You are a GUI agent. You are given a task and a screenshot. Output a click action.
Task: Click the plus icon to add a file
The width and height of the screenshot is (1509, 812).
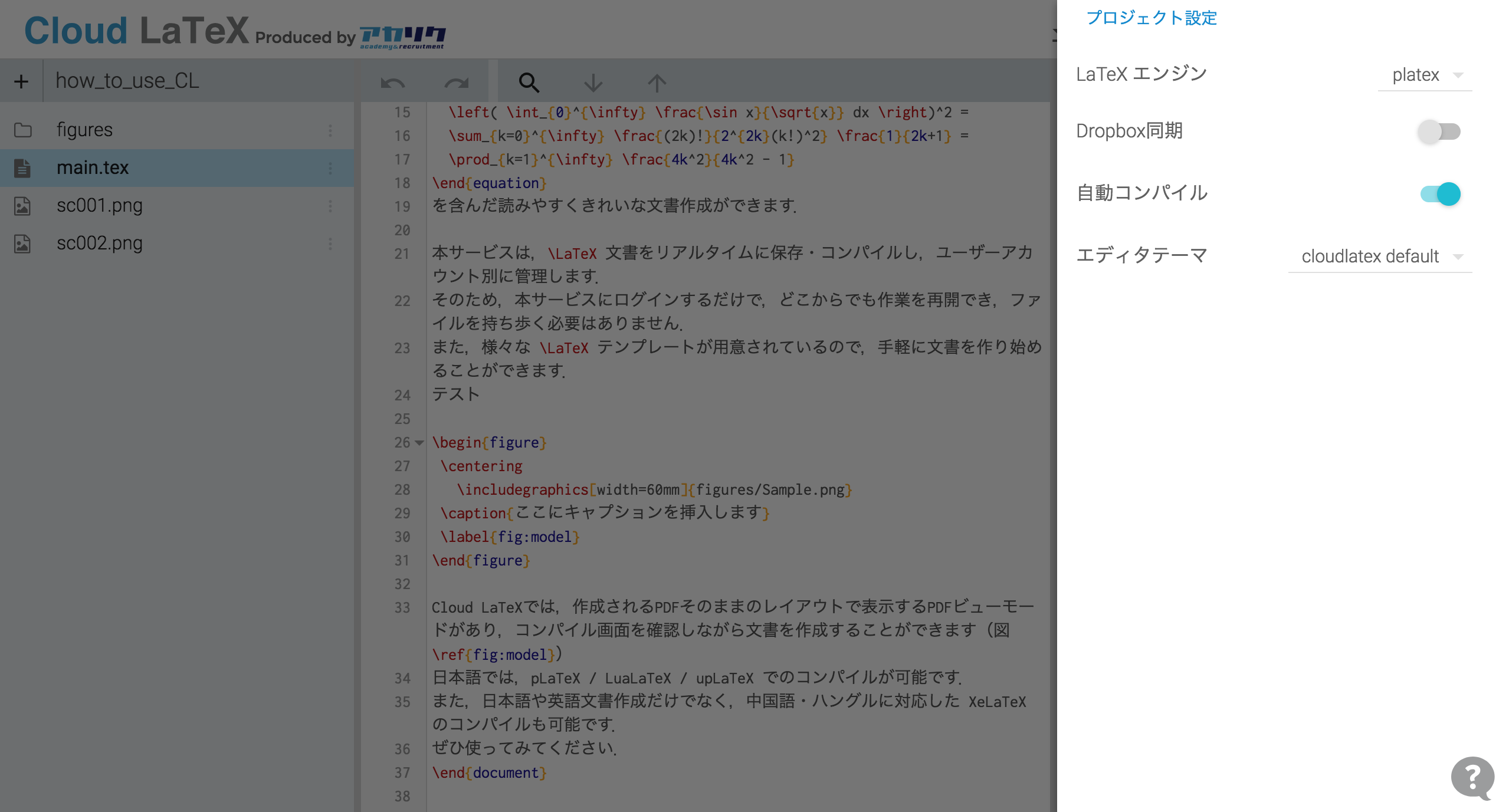(x=21, y=81)
